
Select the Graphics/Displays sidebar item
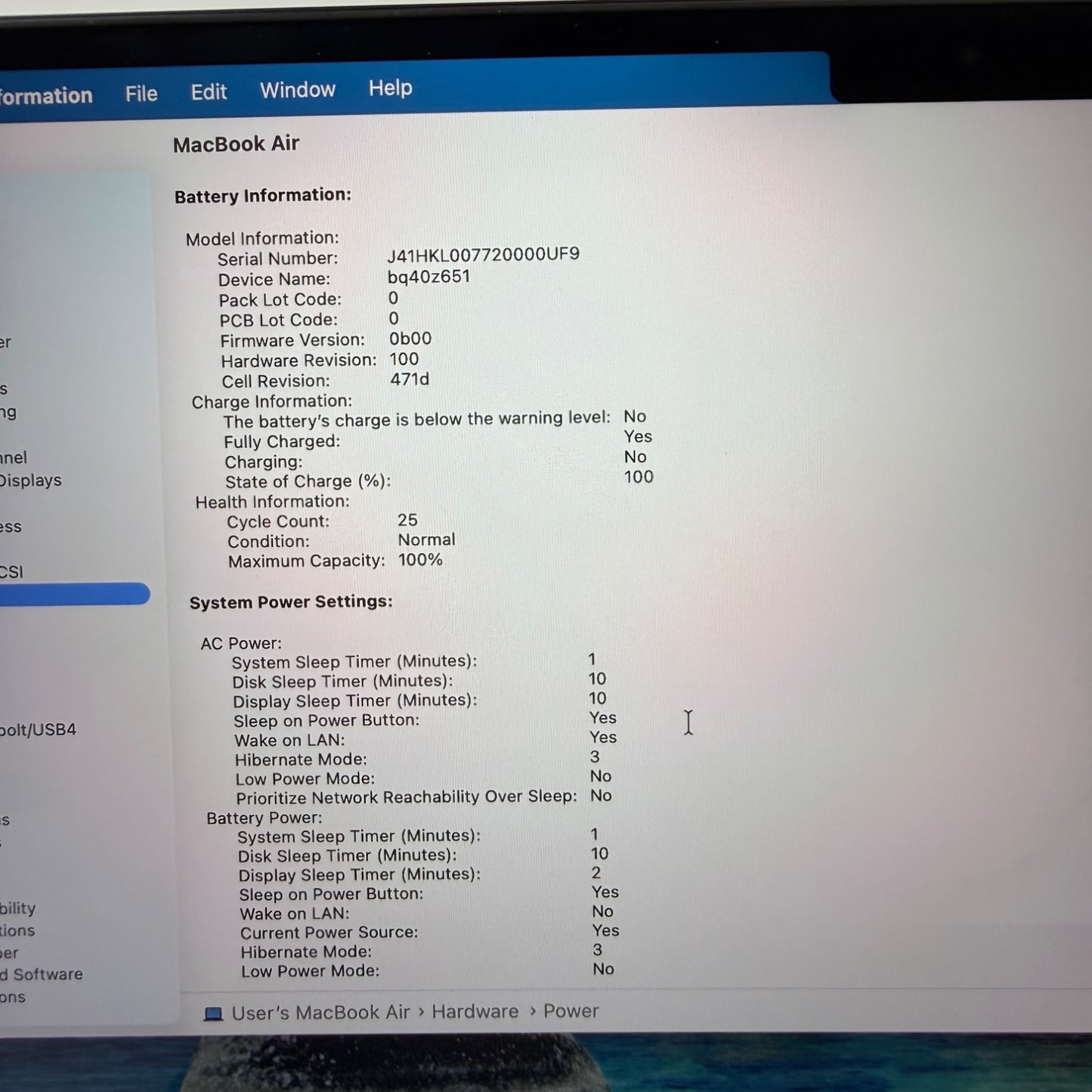(31, 481)
